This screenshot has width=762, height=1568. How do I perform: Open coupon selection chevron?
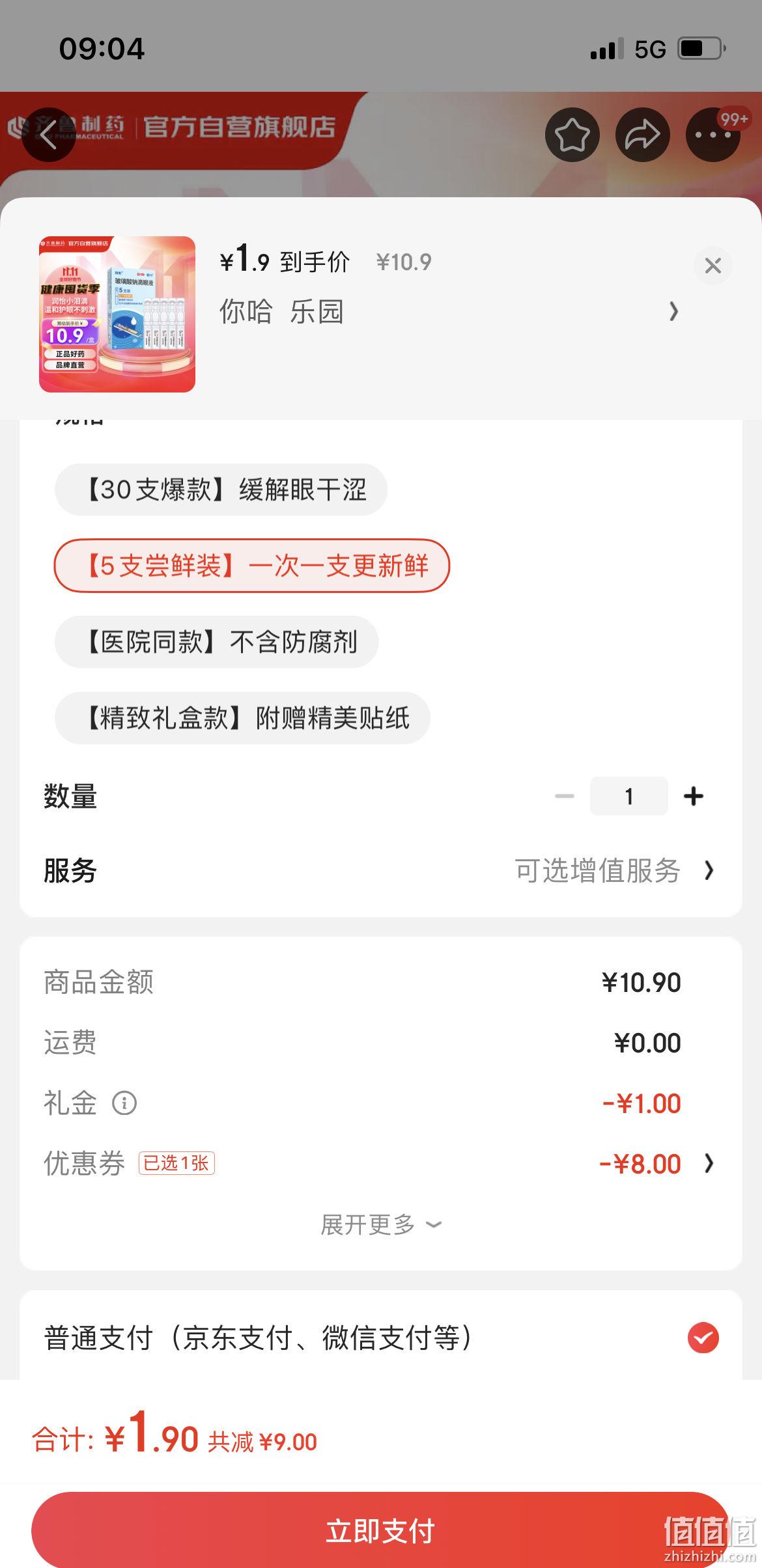point(709,1163)
